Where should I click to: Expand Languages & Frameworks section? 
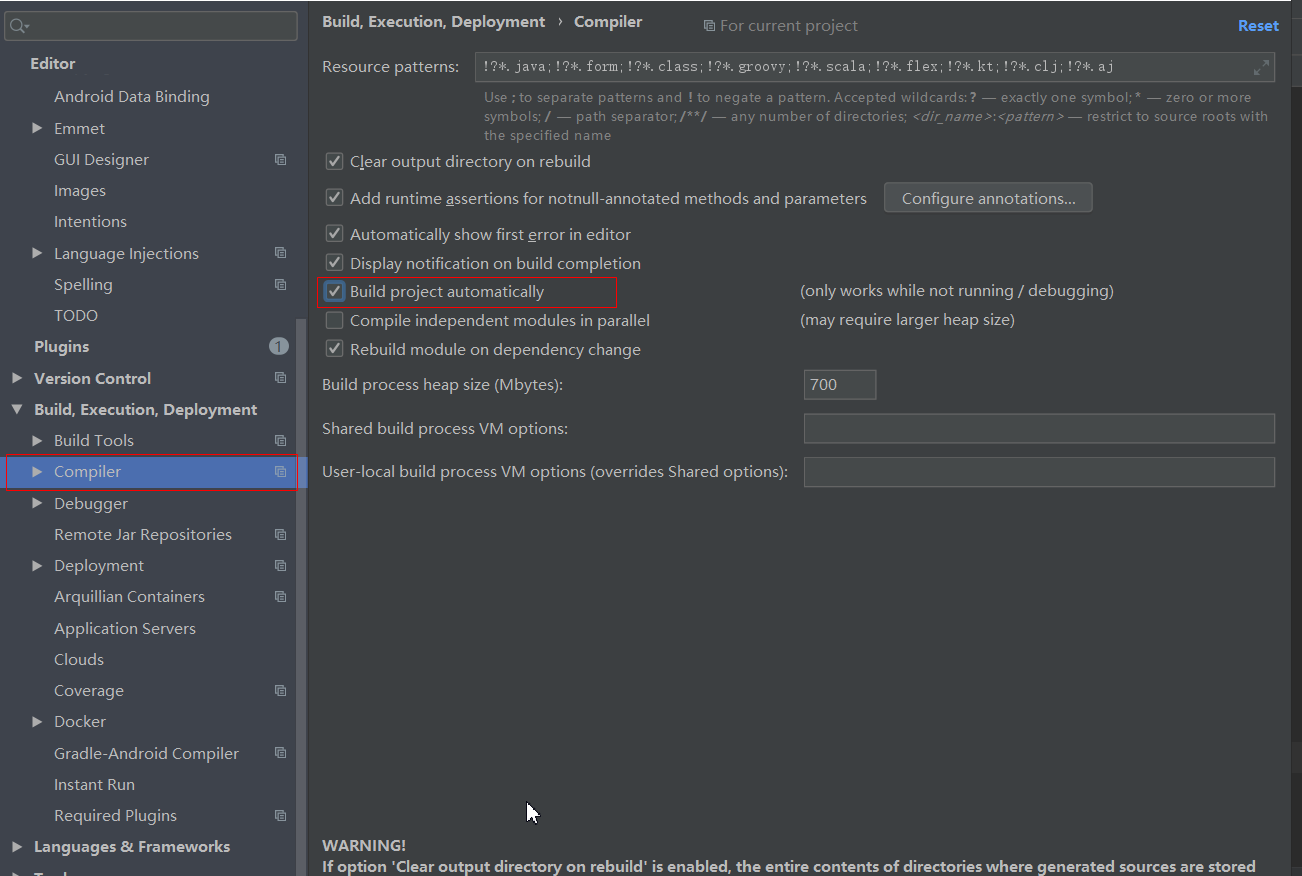point(17,846)
